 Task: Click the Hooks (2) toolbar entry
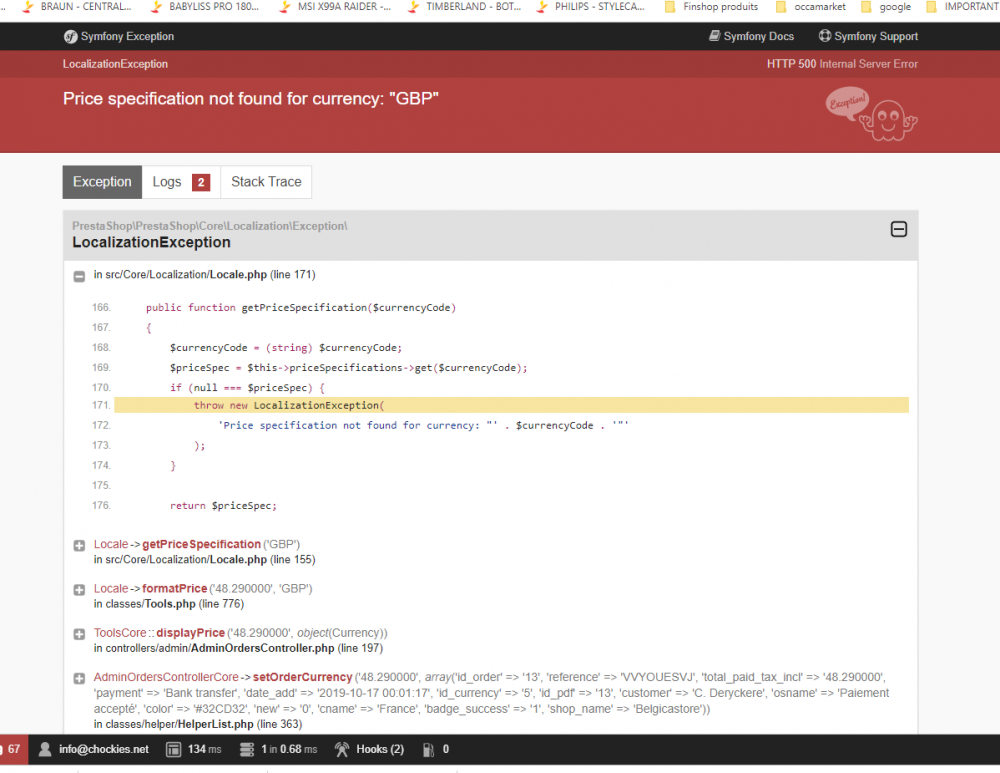point(370,749)
